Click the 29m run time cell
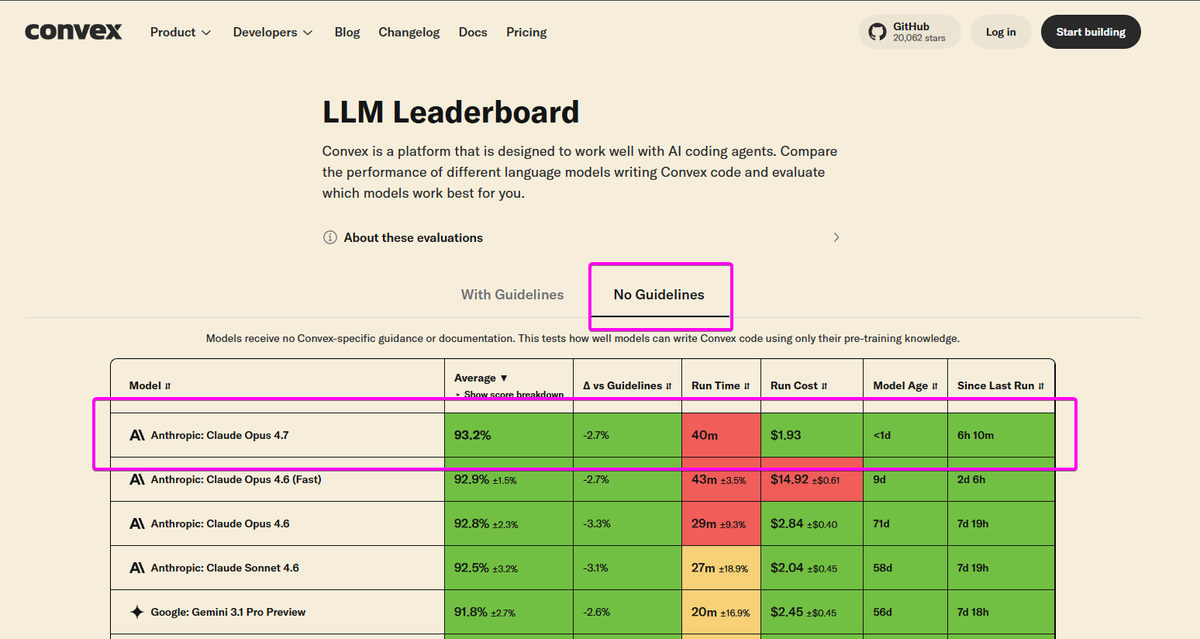Viewport: 1200px width, 639px height. [x=721, y=524]
